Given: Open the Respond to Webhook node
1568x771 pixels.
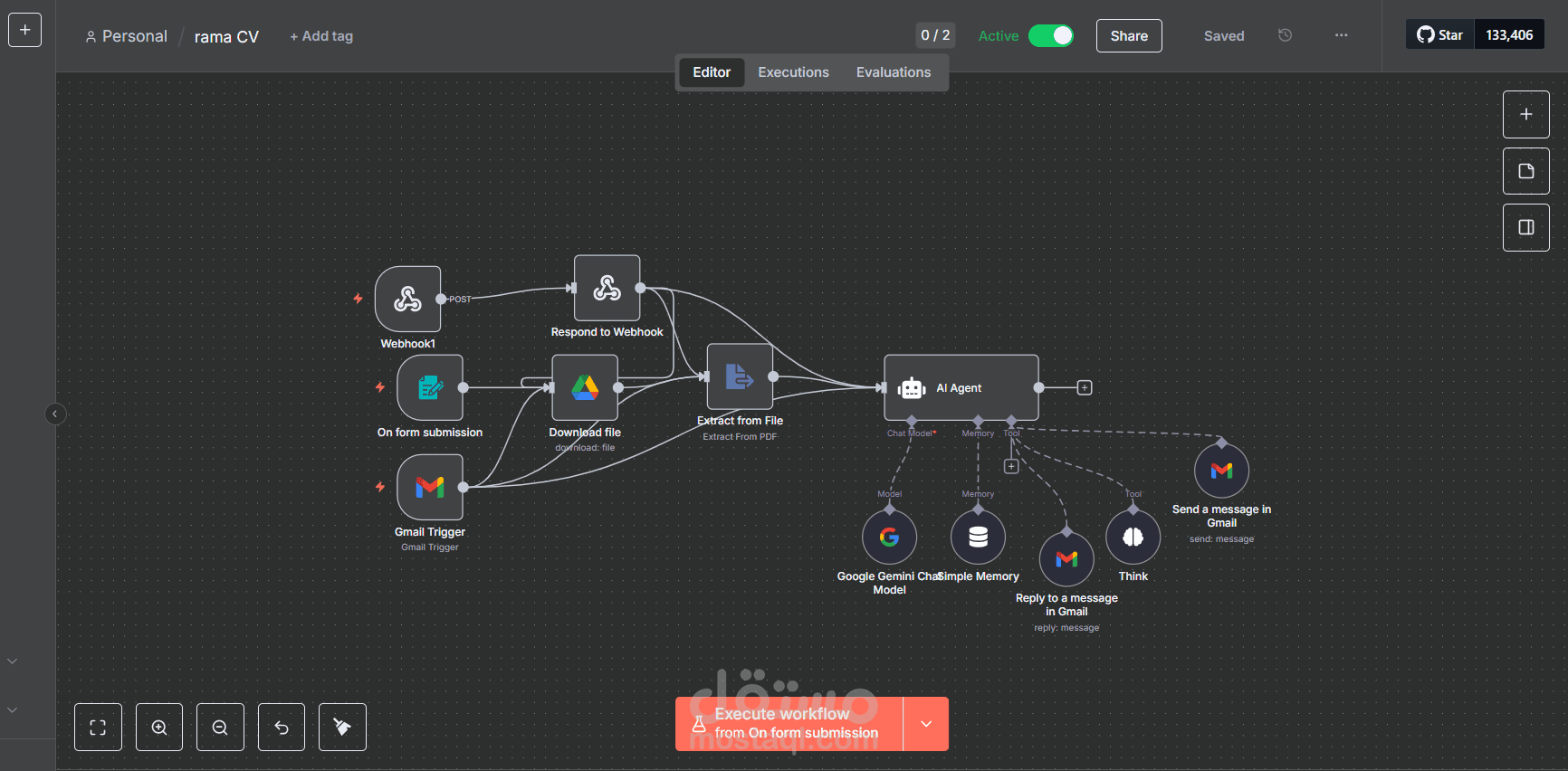Looking at the screenshot, I should (607, 288).
